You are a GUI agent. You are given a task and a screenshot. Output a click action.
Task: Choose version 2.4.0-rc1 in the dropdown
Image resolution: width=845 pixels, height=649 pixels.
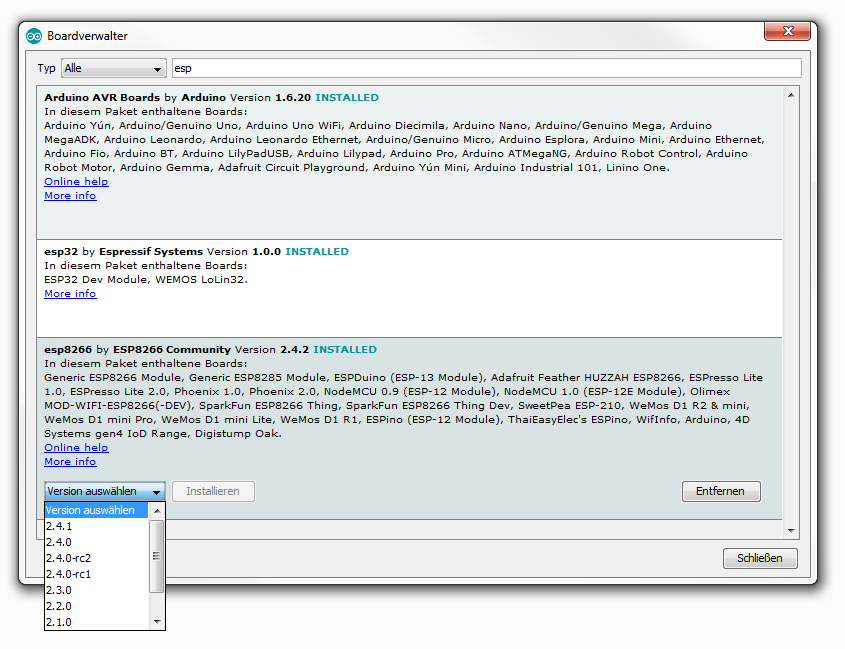click(96, 574)
